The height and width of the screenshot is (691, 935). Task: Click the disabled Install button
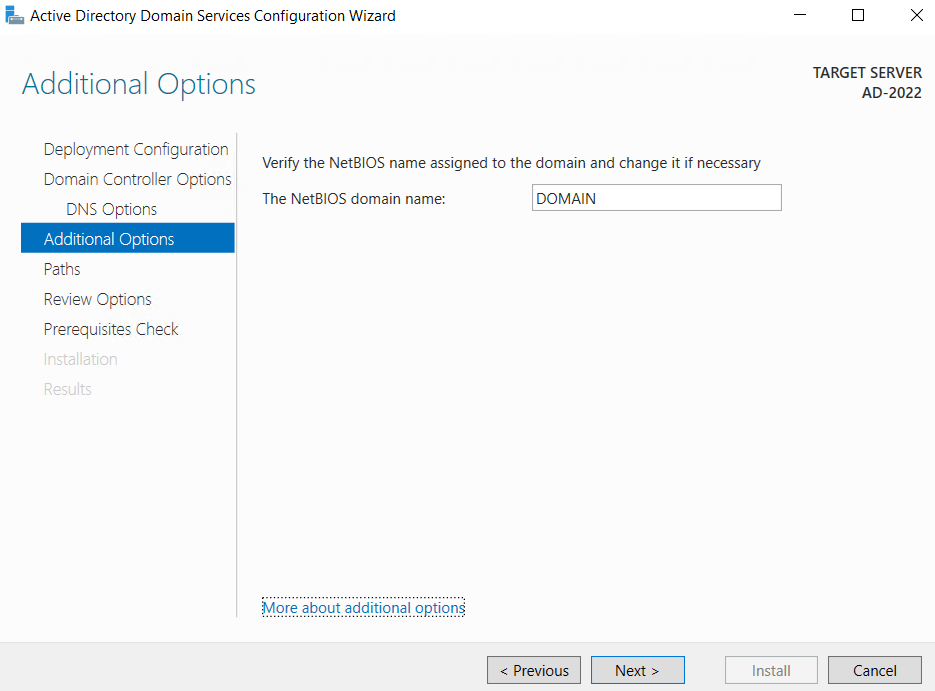coord(770,670)
